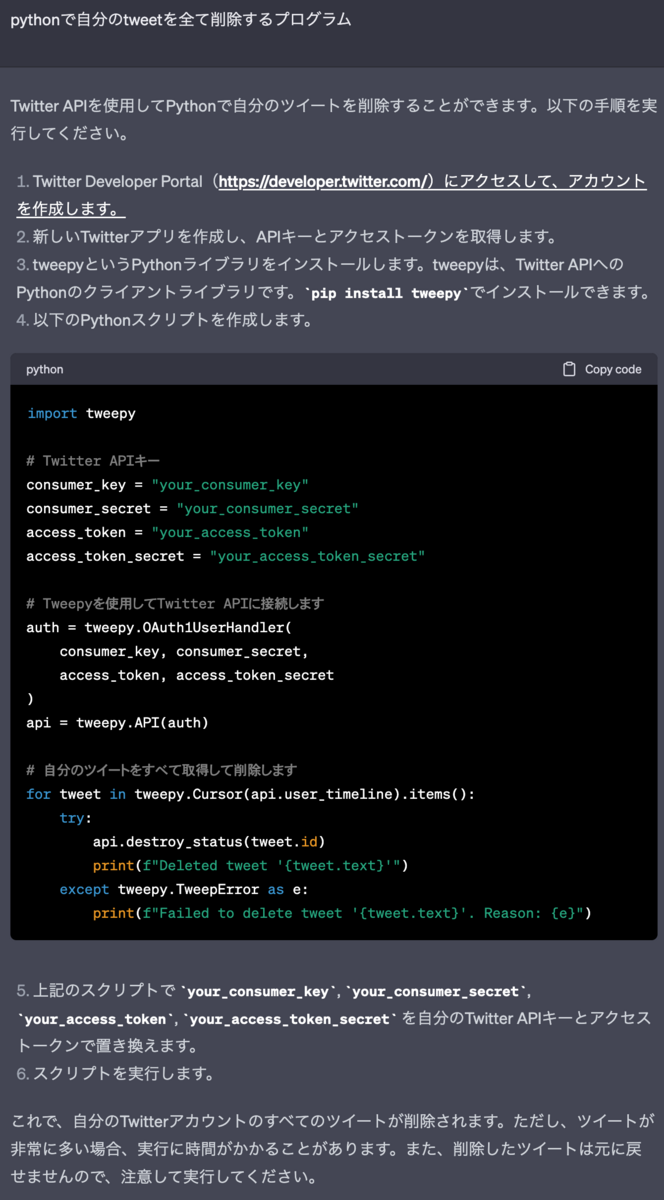The image size is (664, 1200).
Task: Click the access_token = "your_access_token" line
Action: pyautogui.click(x=168, y=532)
